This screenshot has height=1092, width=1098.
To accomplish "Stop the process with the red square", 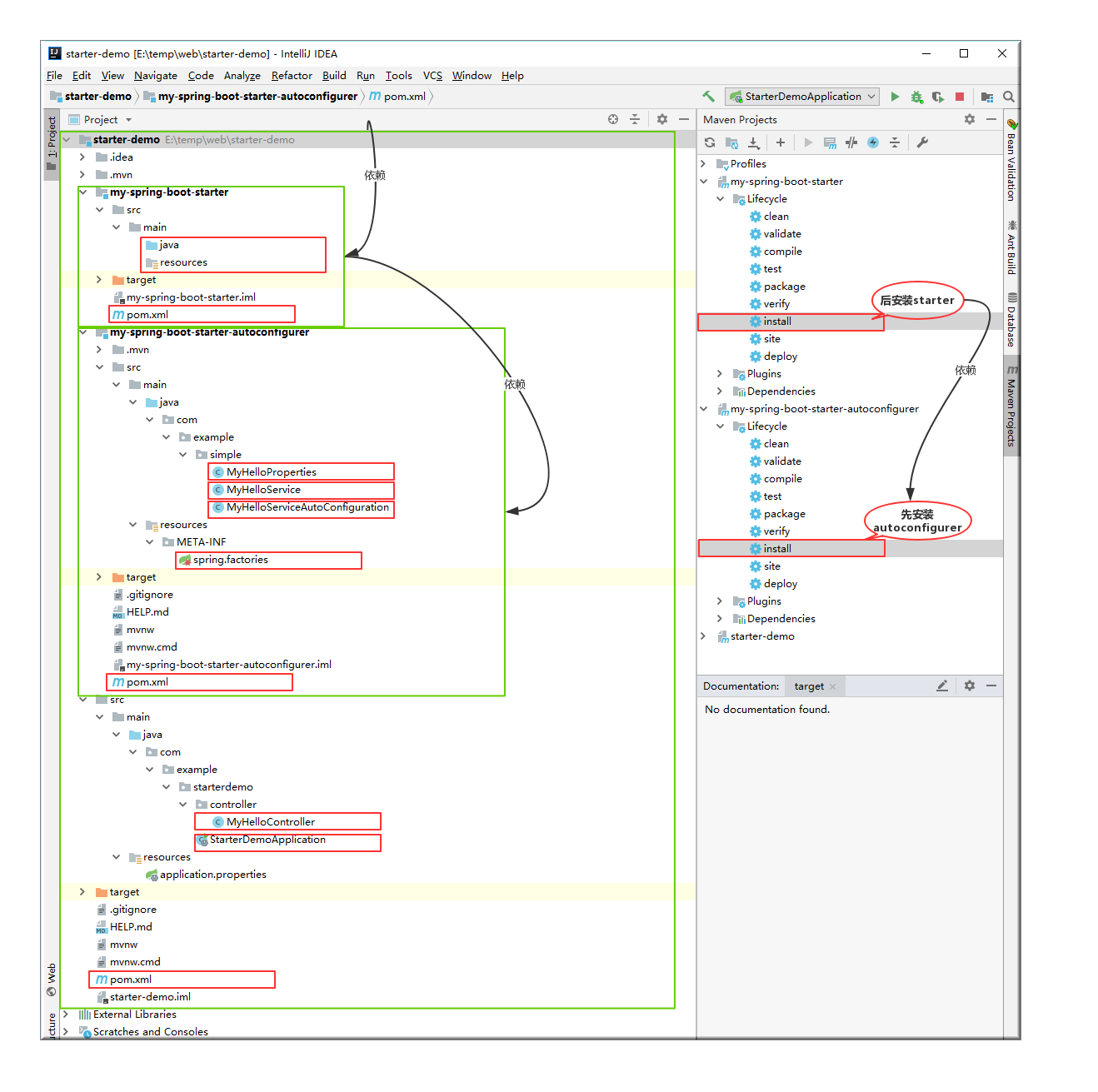I will click(960, 97).
